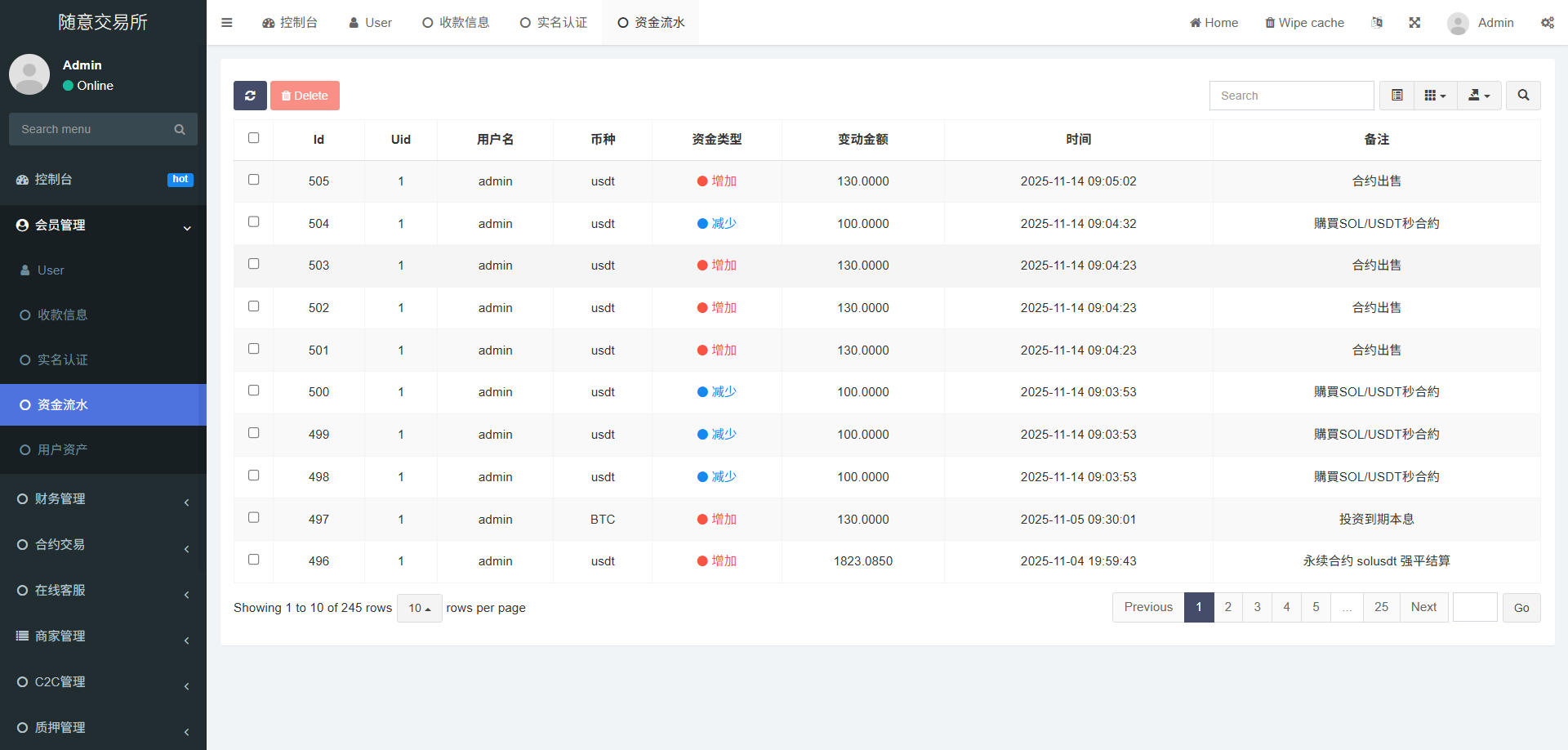Tick the checkbox for row 497
This screenshot has width=1568, height=750.
click(254, 518)
